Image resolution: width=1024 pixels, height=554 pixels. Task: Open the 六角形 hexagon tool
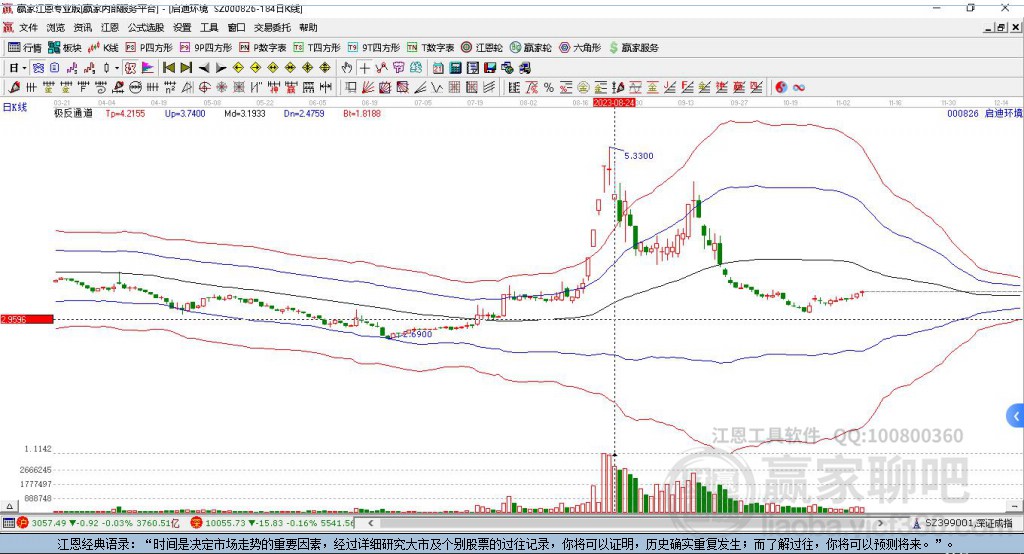(x=580, y=48)
